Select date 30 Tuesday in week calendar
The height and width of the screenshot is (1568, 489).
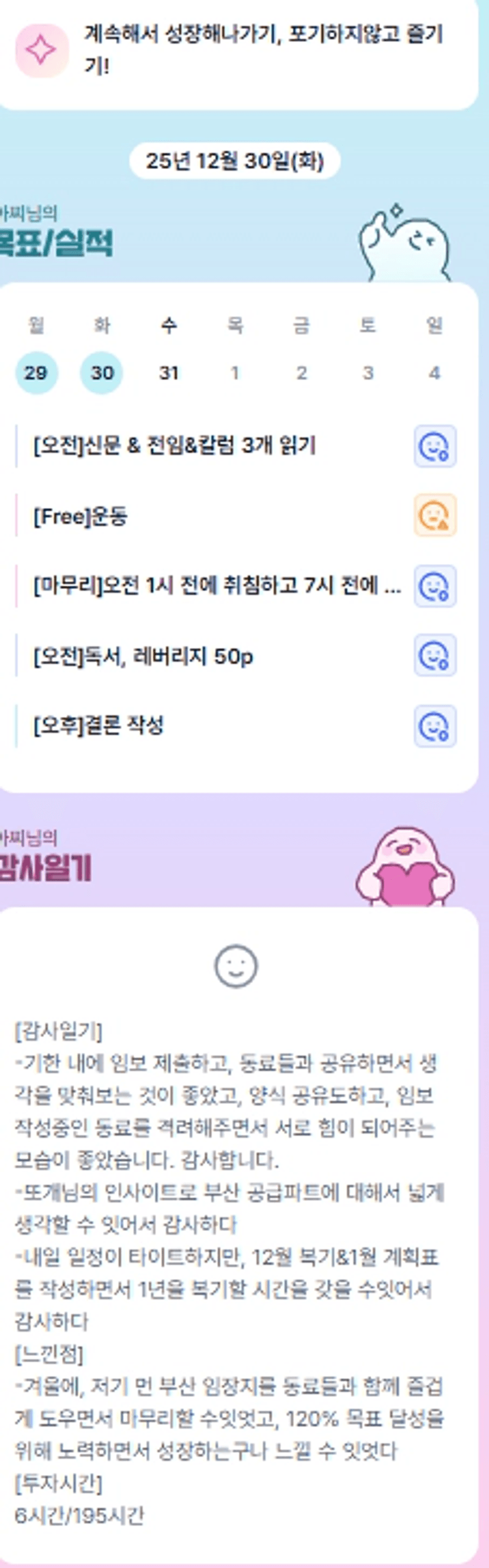[102, 372]
